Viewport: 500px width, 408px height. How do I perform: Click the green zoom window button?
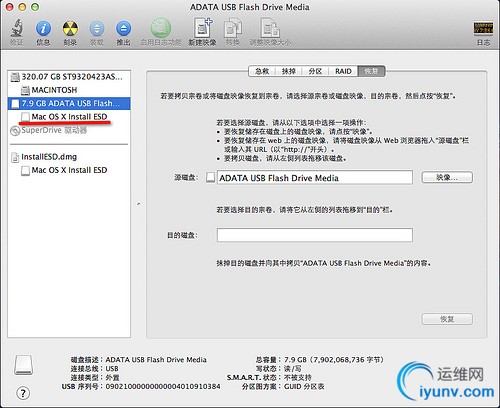pyautogui.click(x=35, y=7)
